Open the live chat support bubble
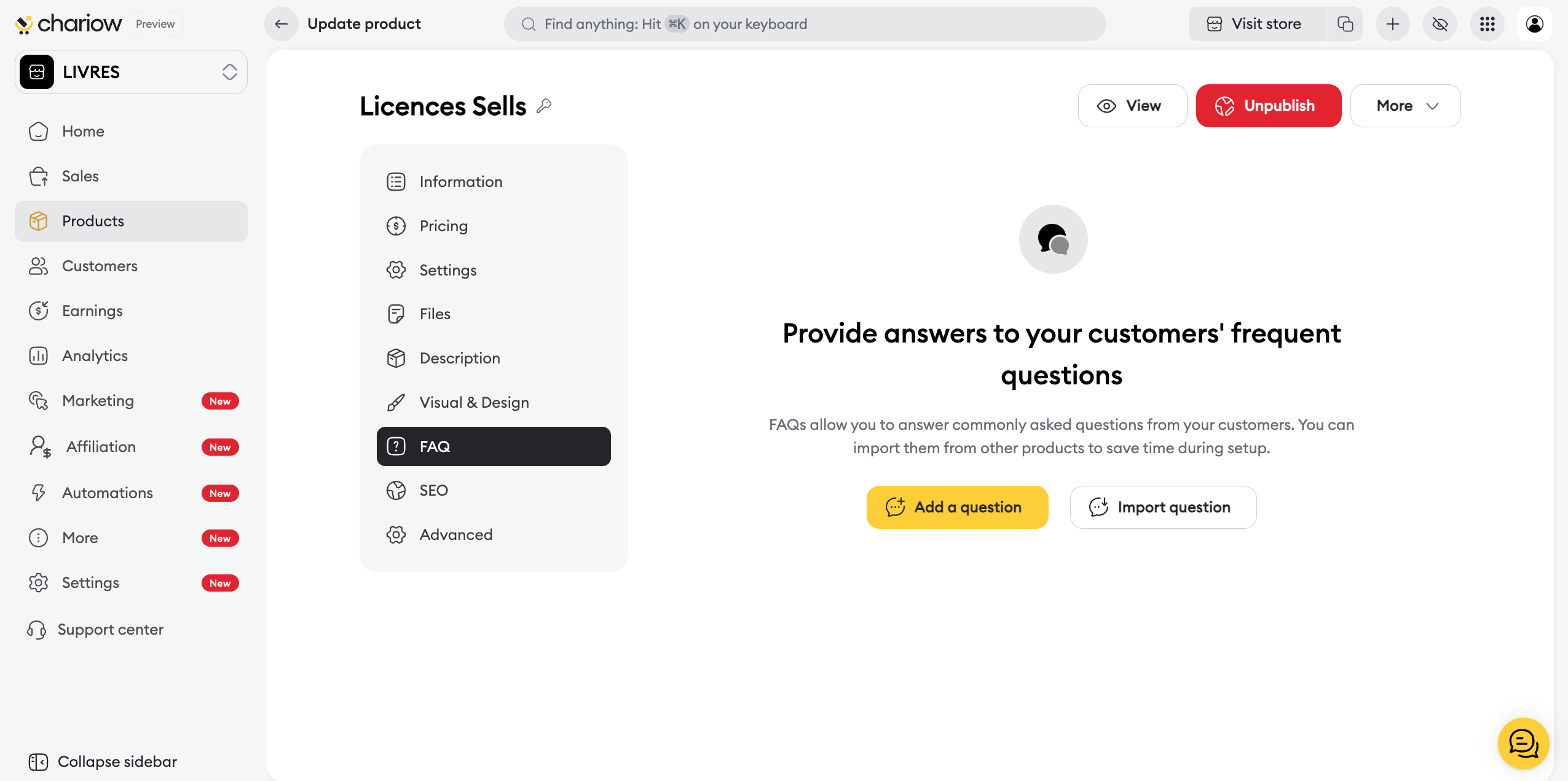 coord(1523,743)
